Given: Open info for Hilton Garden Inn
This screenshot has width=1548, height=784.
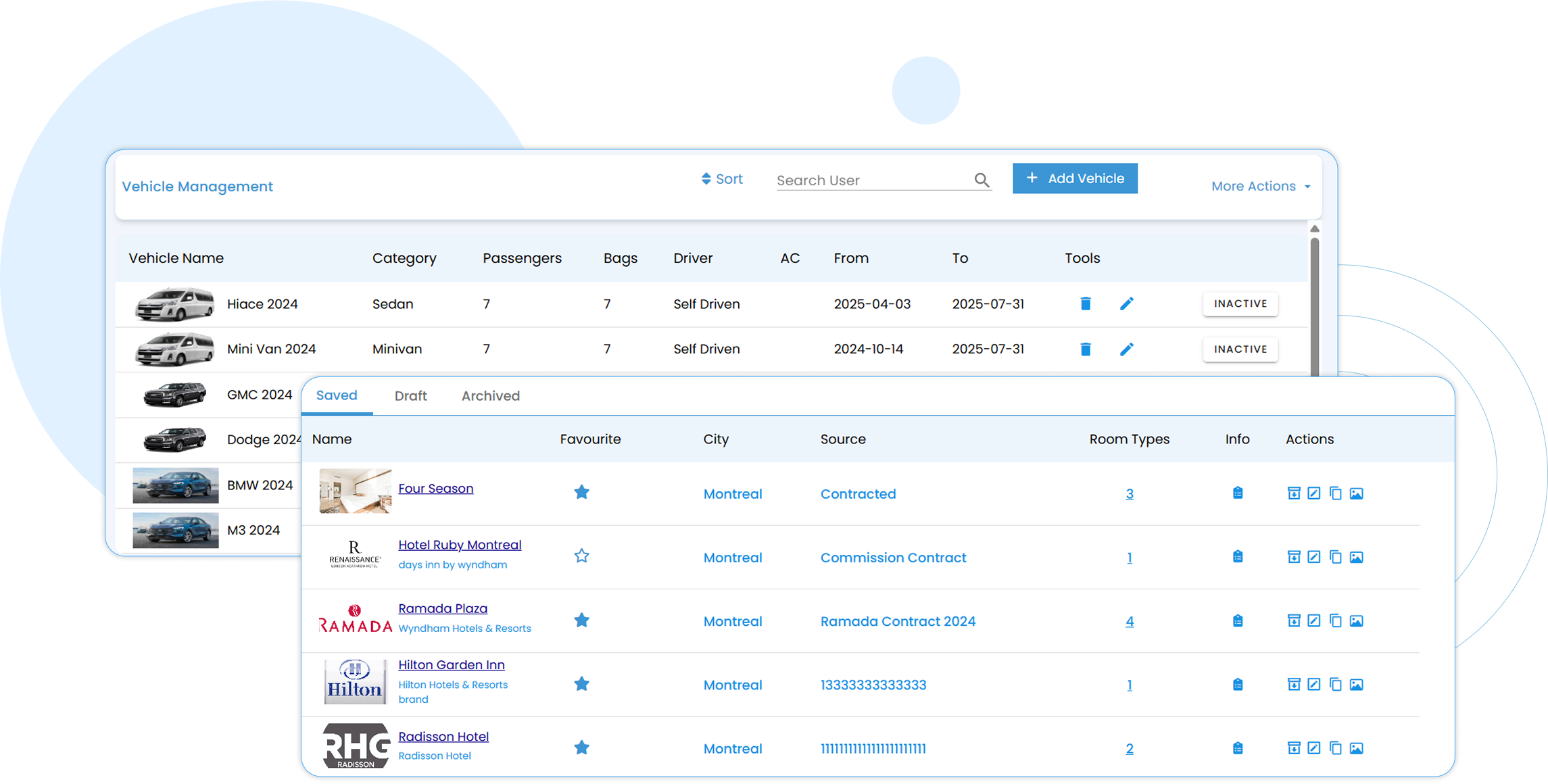Looking at the screenshot, I should pyautogui.click(x=1238, y=684).
